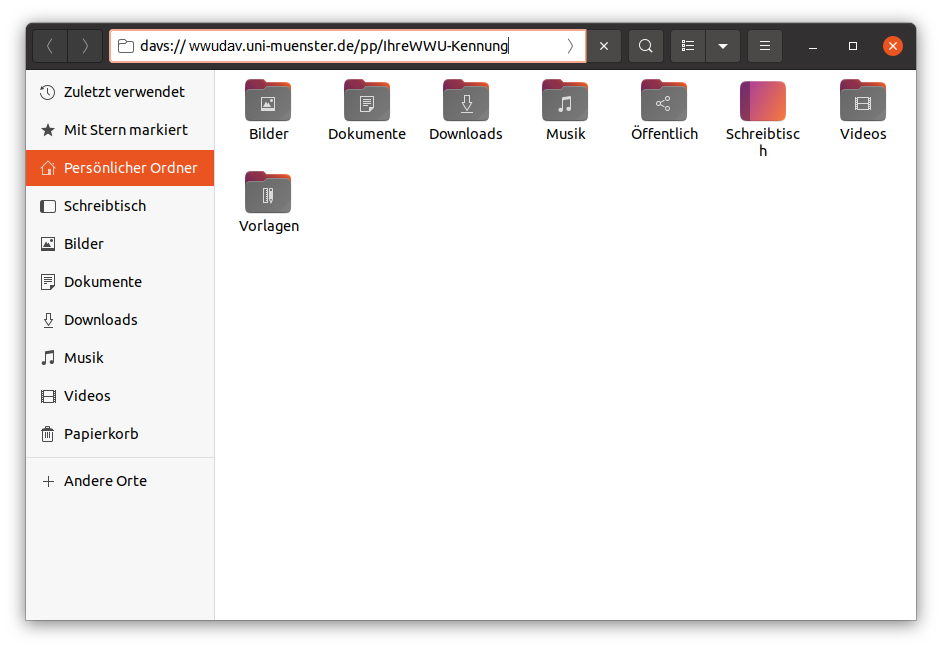This screenshot has height=649, width=942.
Task: Go back using the left arrow
Action: [x=50, y=46]
